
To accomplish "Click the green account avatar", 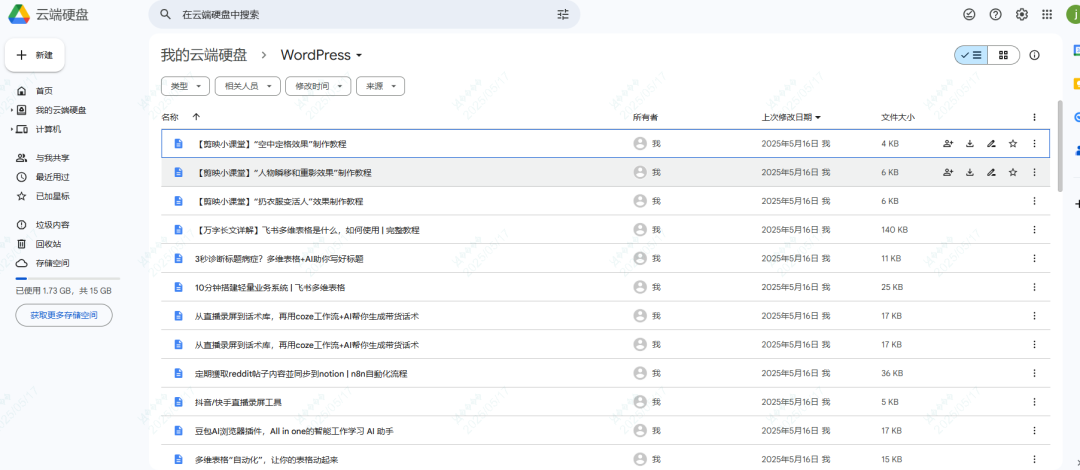I will [x=1074, y=14].
